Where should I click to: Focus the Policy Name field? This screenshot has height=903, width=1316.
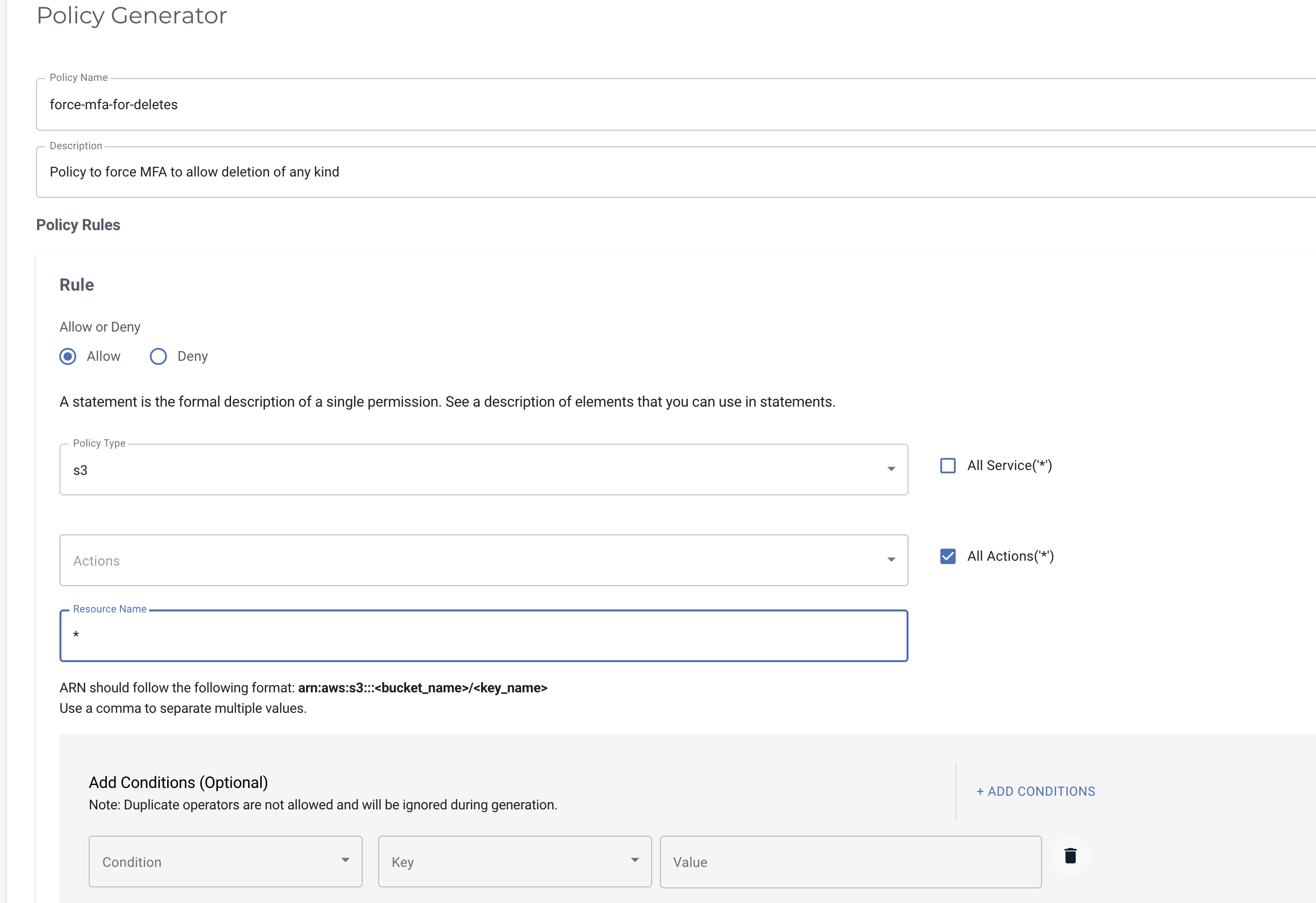pyautogui.click(x=676, y=105)
